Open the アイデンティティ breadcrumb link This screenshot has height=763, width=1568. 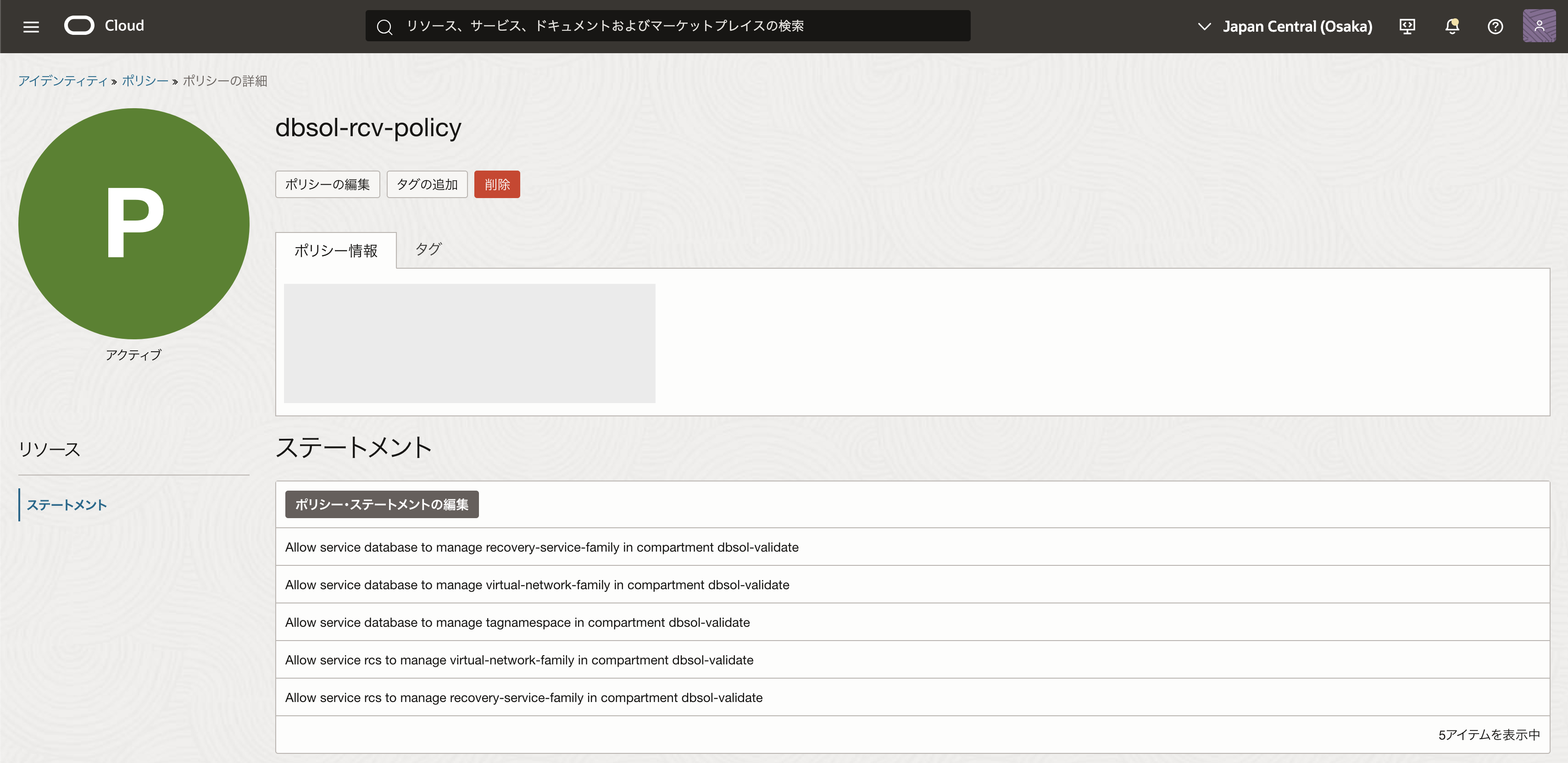[62, 81]
